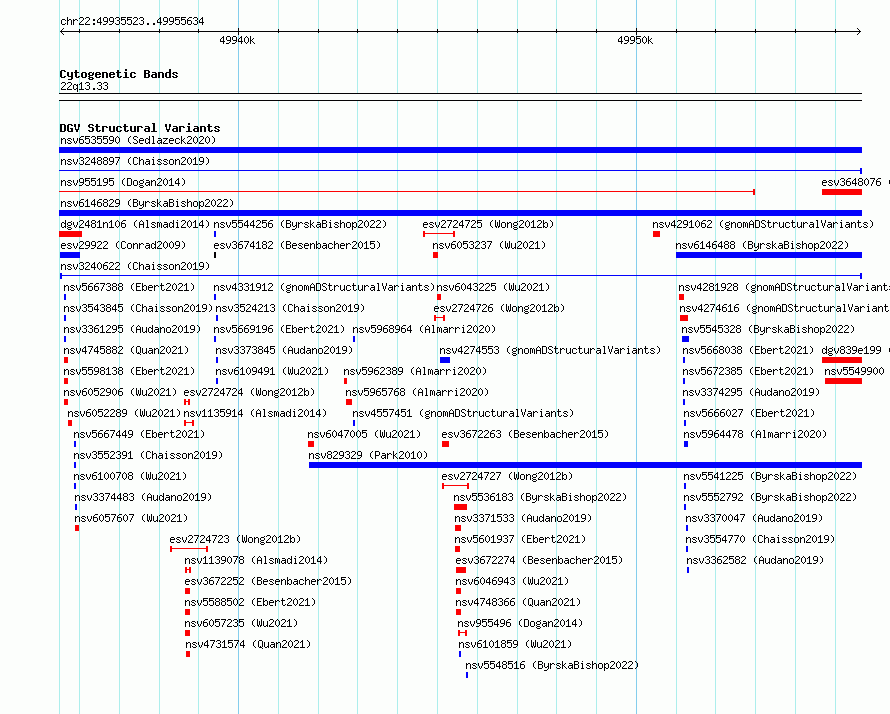Click the nsv6535590 (Sedlazeck2020) variant label
The height and width of the screenshot is (714, 890).
[138, 140]
